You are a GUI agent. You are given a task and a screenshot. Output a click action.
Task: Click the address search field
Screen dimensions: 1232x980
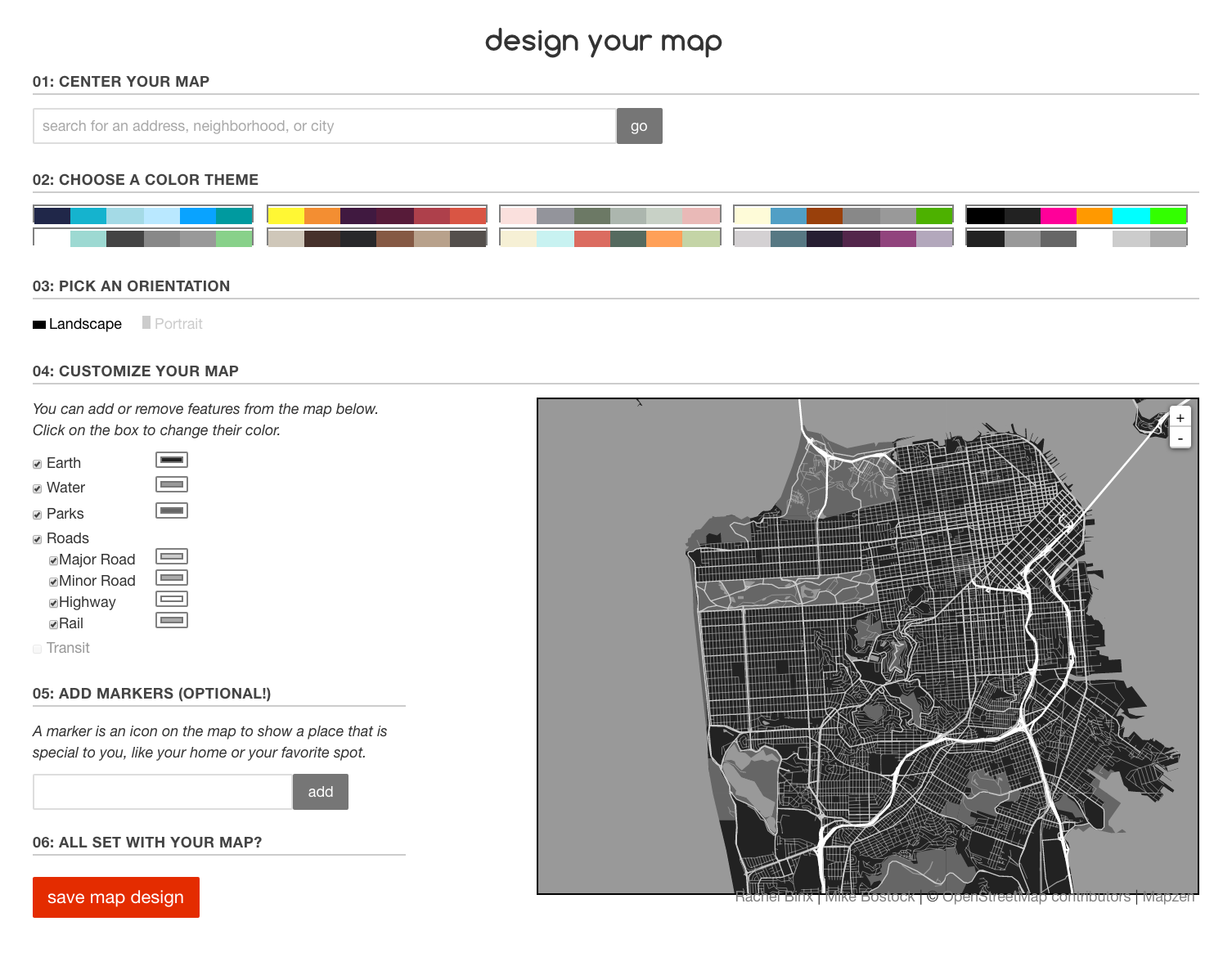[323, 126]
